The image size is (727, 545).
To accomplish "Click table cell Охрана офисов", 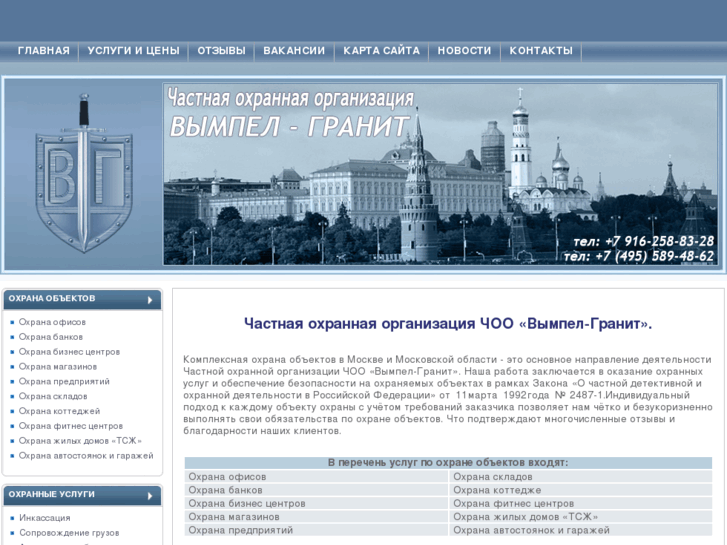I will [x=316, y=476].
